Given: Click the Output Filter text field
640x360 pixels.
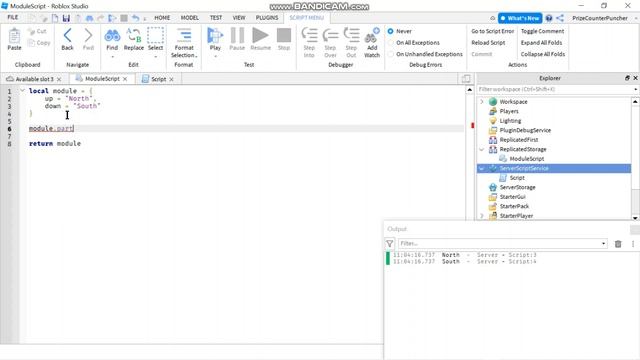Looking at the screenshot, I should click(499, 244).
